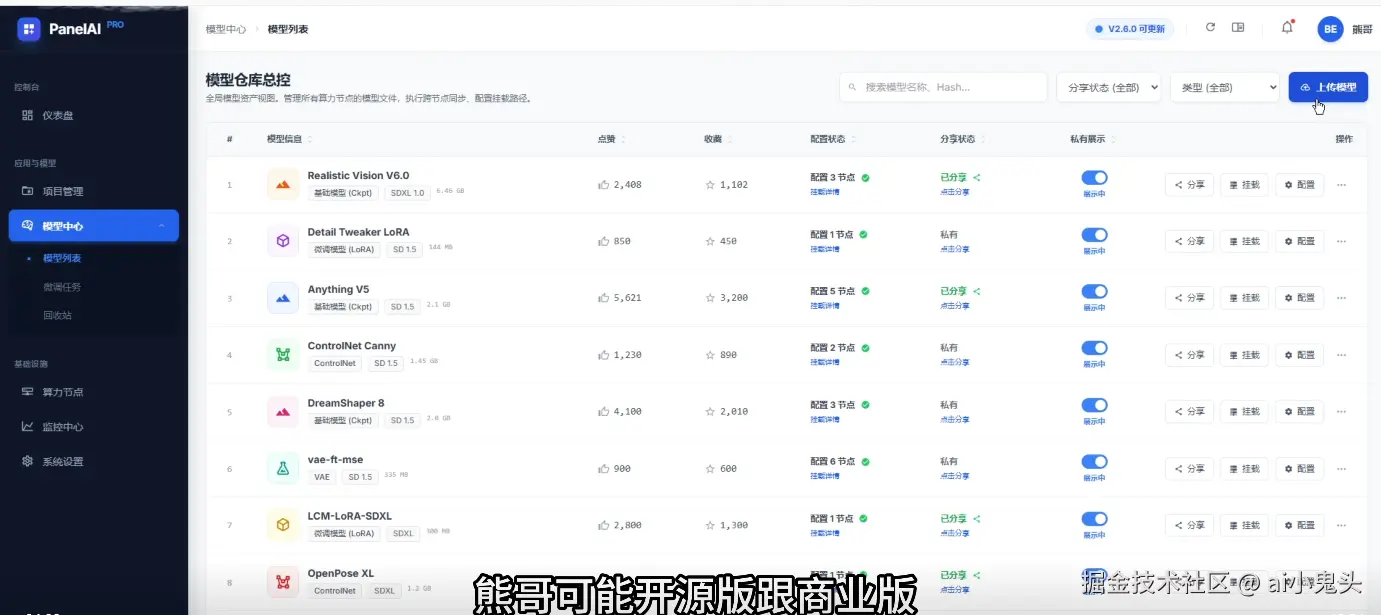This screenshot has height=615, width=1381.
Task: Click 点击分享 link for DreamShaper 8
Action: point(954,419)
